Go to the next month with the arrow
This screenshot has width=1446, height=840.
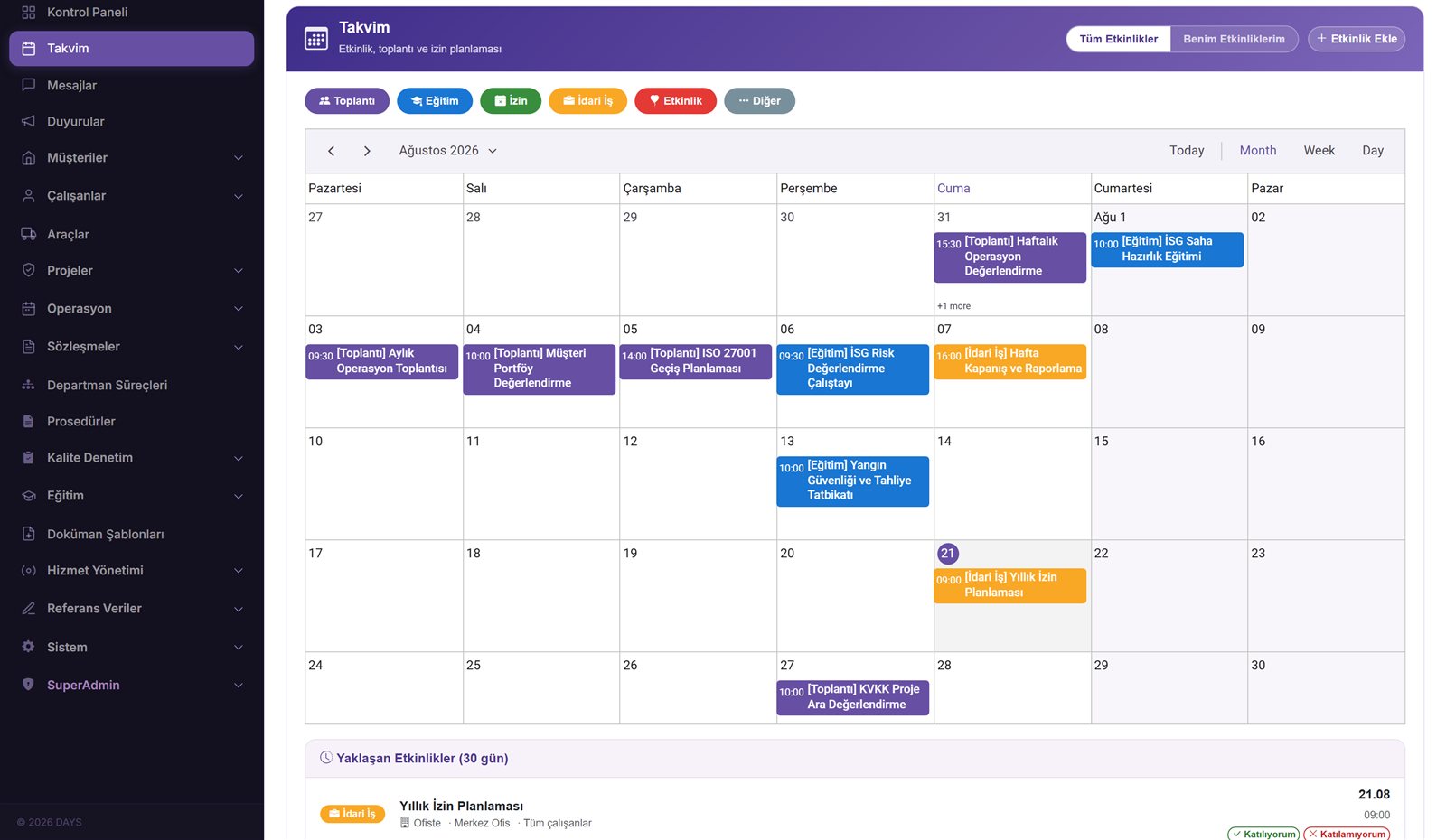pyautogui.click(x=367, y=151)
